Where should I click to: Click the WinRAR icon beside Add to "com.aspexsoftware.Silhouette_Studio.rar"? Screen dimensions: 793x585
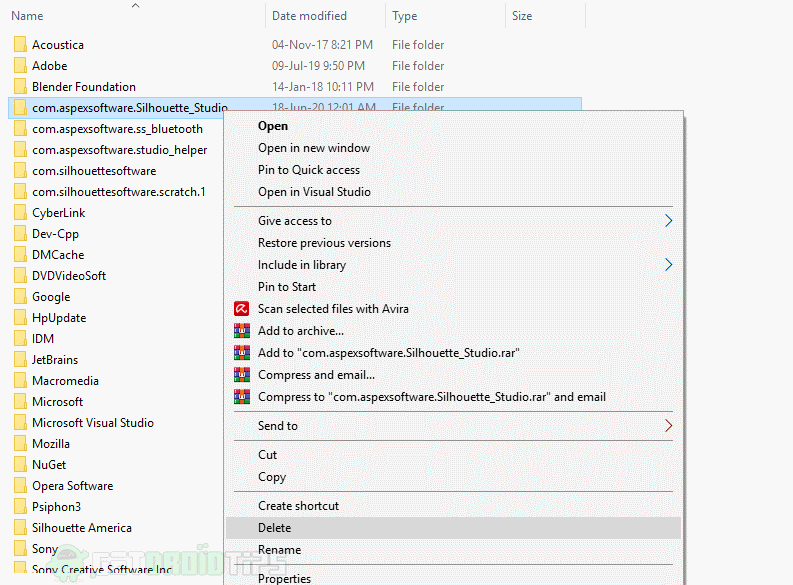point(242,352)
